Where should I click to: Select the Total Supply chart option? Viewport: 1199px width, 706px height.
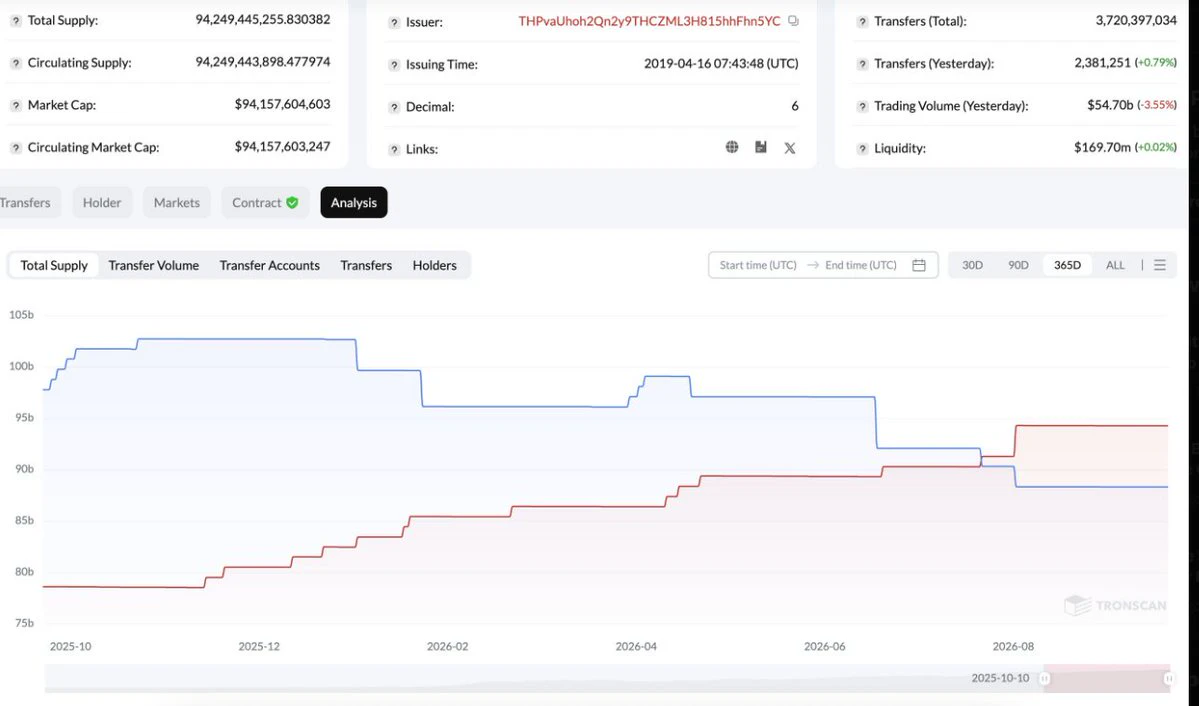pos(54,265)
